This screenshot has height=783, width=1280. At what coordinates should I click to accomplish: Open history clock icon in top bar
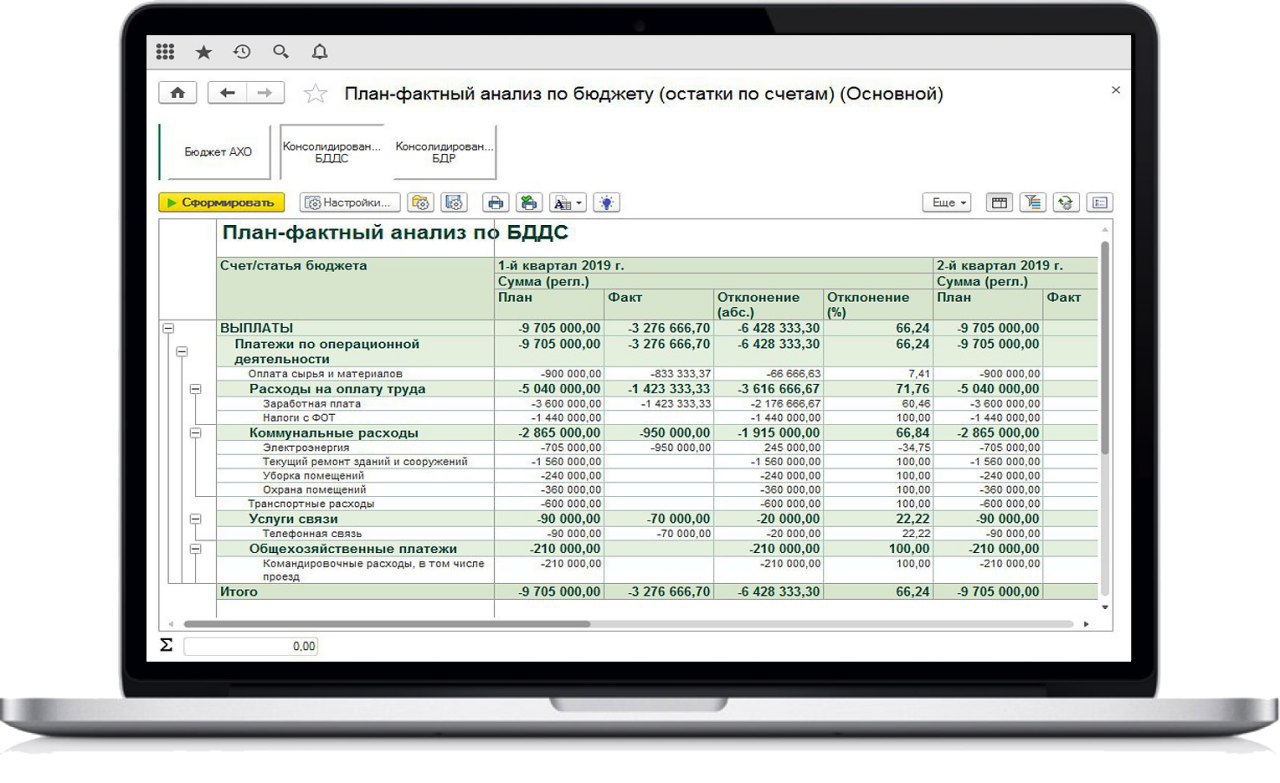242,52
